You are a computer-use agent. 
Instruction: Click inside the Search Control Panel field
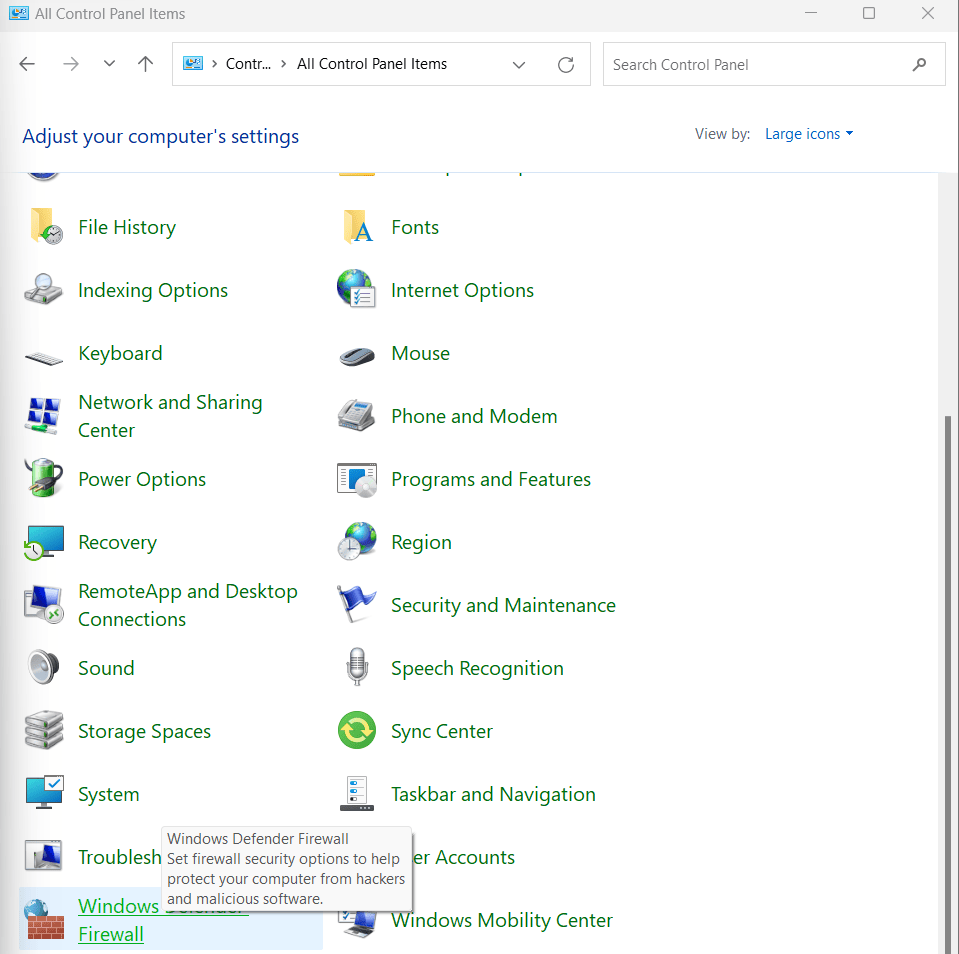[x=760, y=64]
